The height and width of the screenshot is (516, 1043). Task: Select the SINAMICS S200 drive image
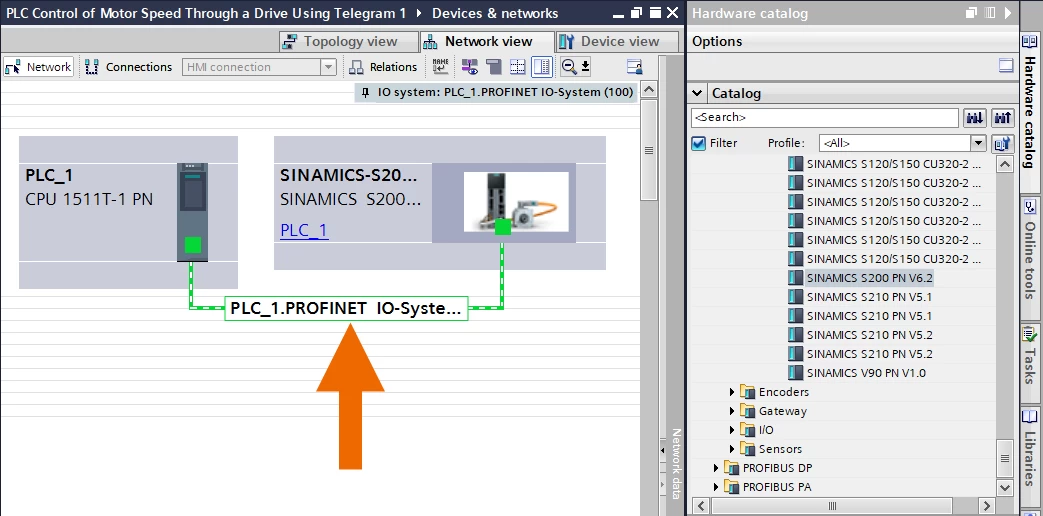click(516, 202)
